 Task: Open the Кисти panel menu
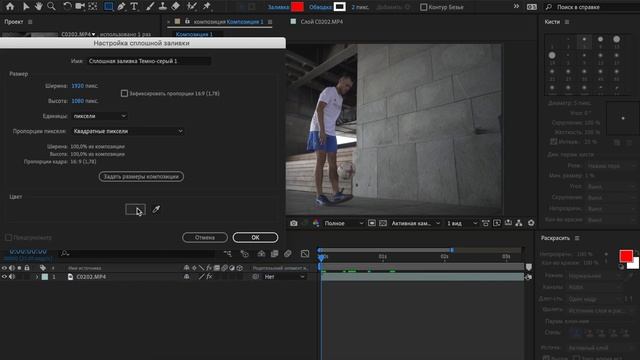(567, 22)
